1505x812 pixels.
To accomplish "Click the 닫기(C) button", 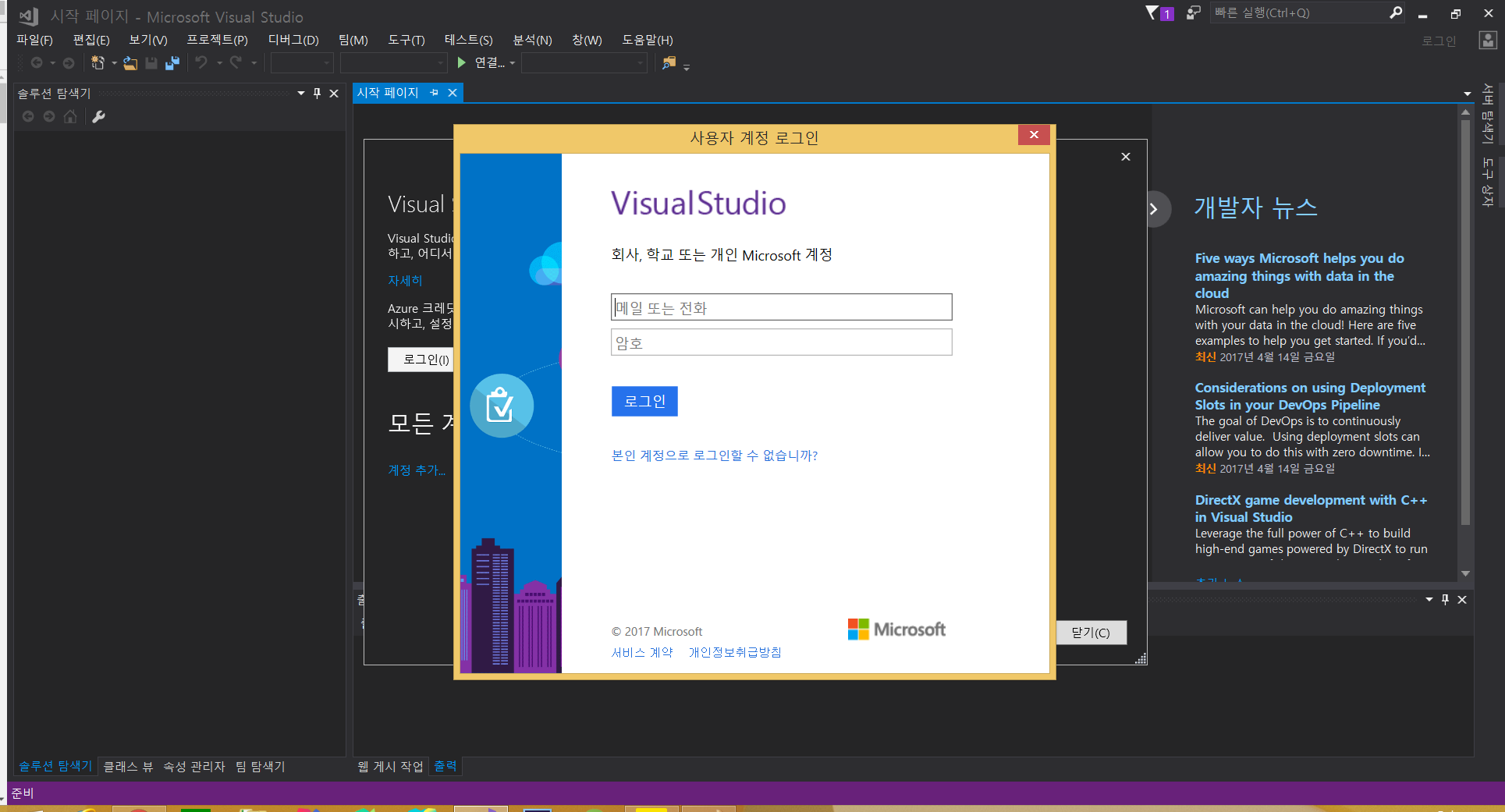I will click(1091, 633).
